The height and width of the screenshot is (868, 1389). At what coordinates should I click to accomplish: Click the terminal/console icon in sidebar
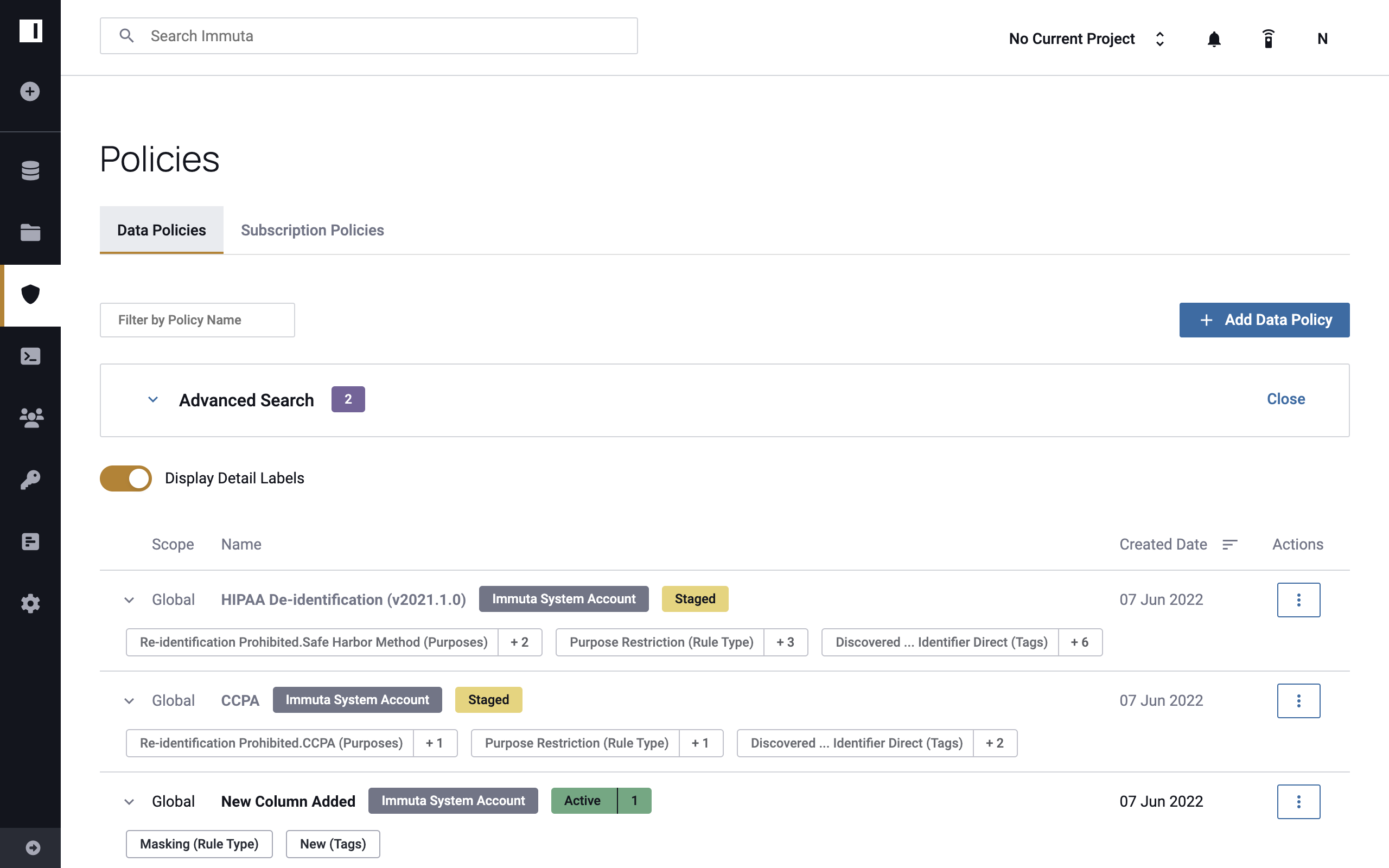[30, 356]
